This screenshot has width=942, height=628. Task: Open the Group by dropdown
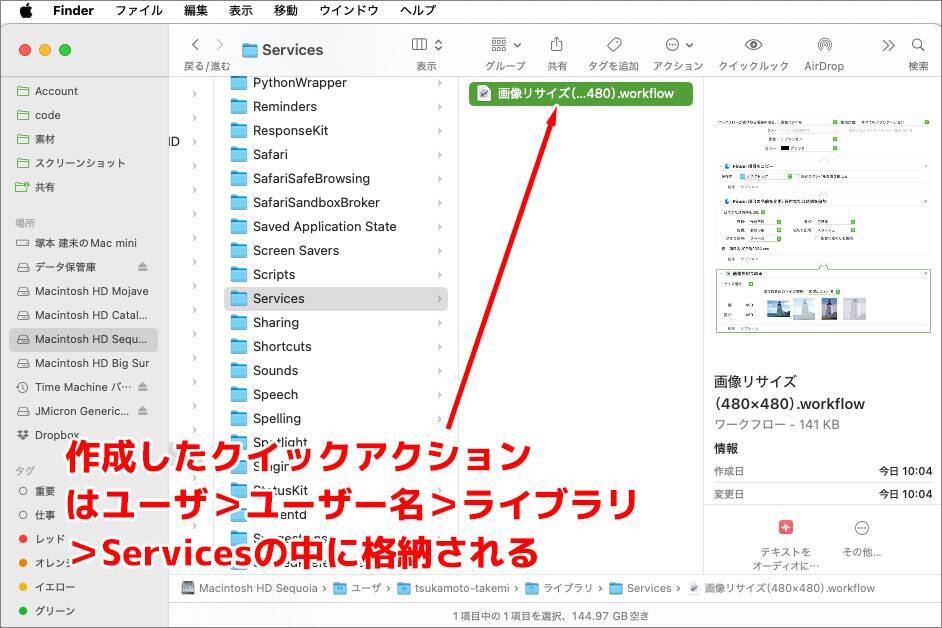[x=505, y=46]
